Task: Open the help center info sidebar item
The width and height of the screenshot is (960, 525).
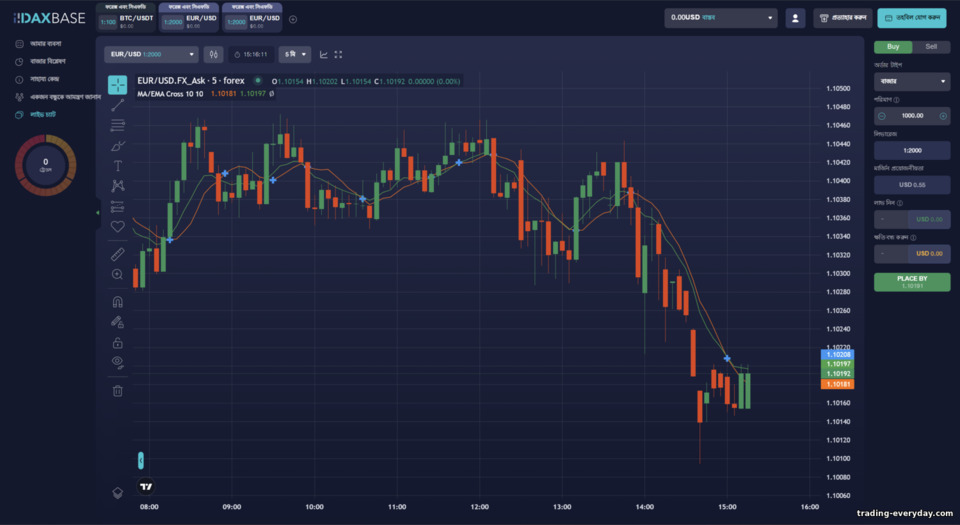Action: pos(38,80)
